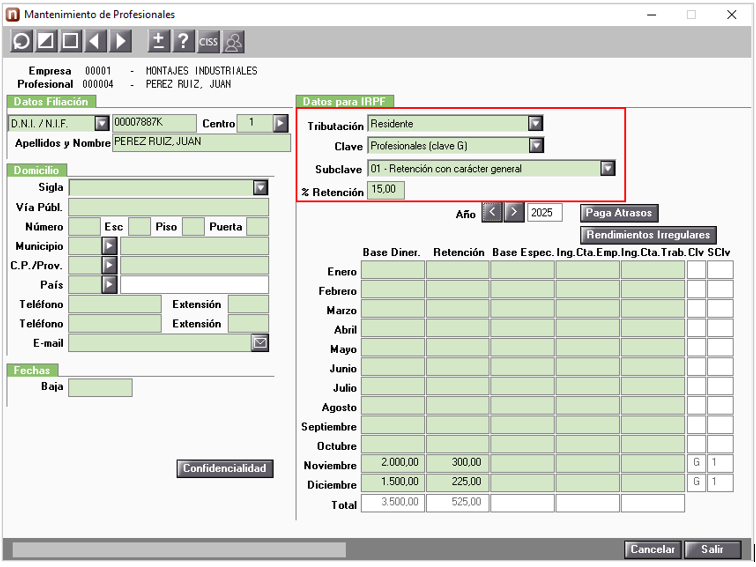Click Total Base Diner. value 3.500,00

(393, 503)
